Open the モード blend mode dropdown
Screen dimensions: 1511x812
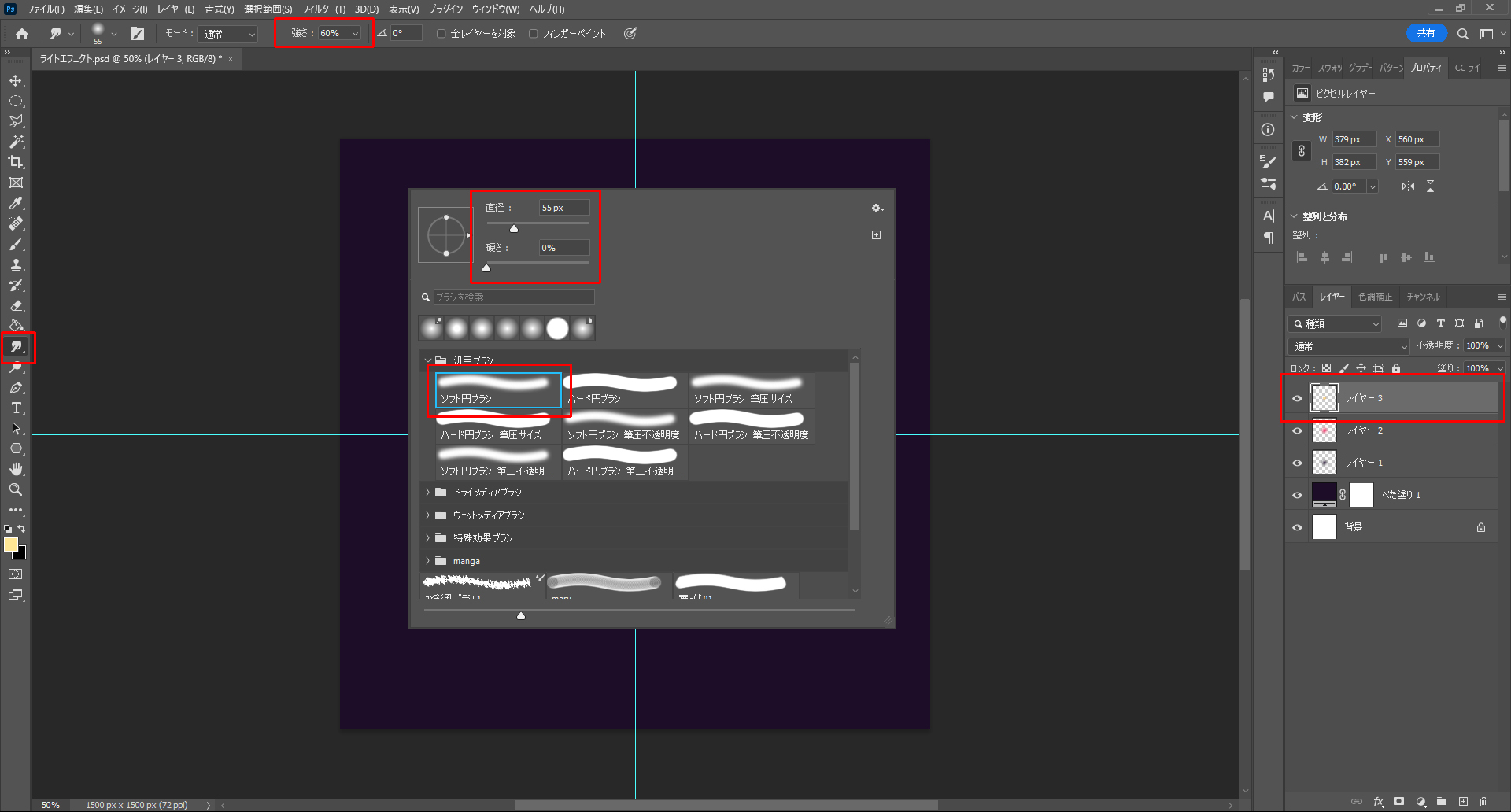coord(230,34)
